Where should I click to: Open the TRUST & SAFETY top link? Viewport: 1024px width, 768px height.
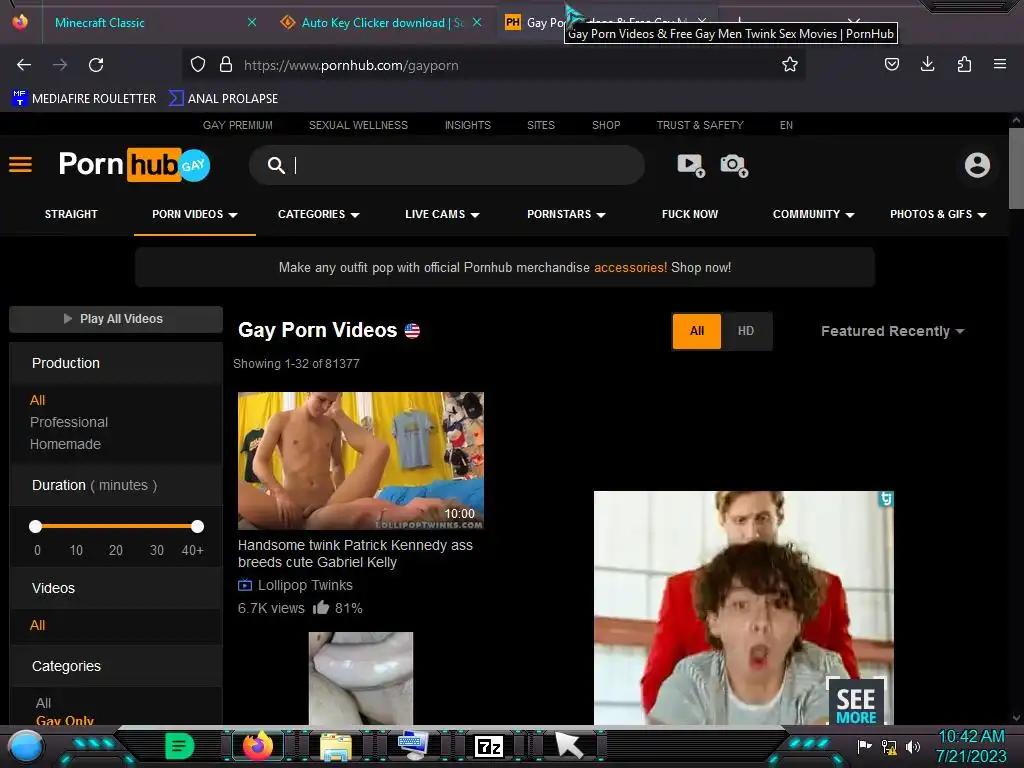[700, 125]
